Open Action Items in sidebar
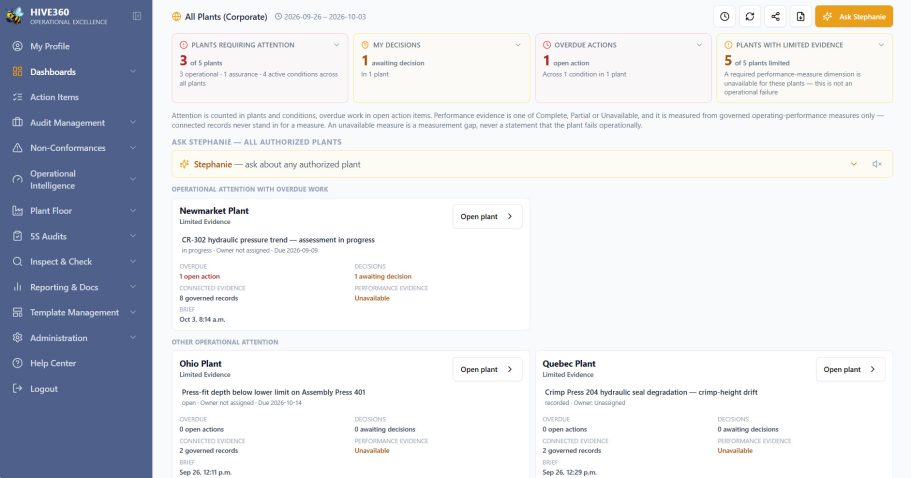 tap(76, 97)
